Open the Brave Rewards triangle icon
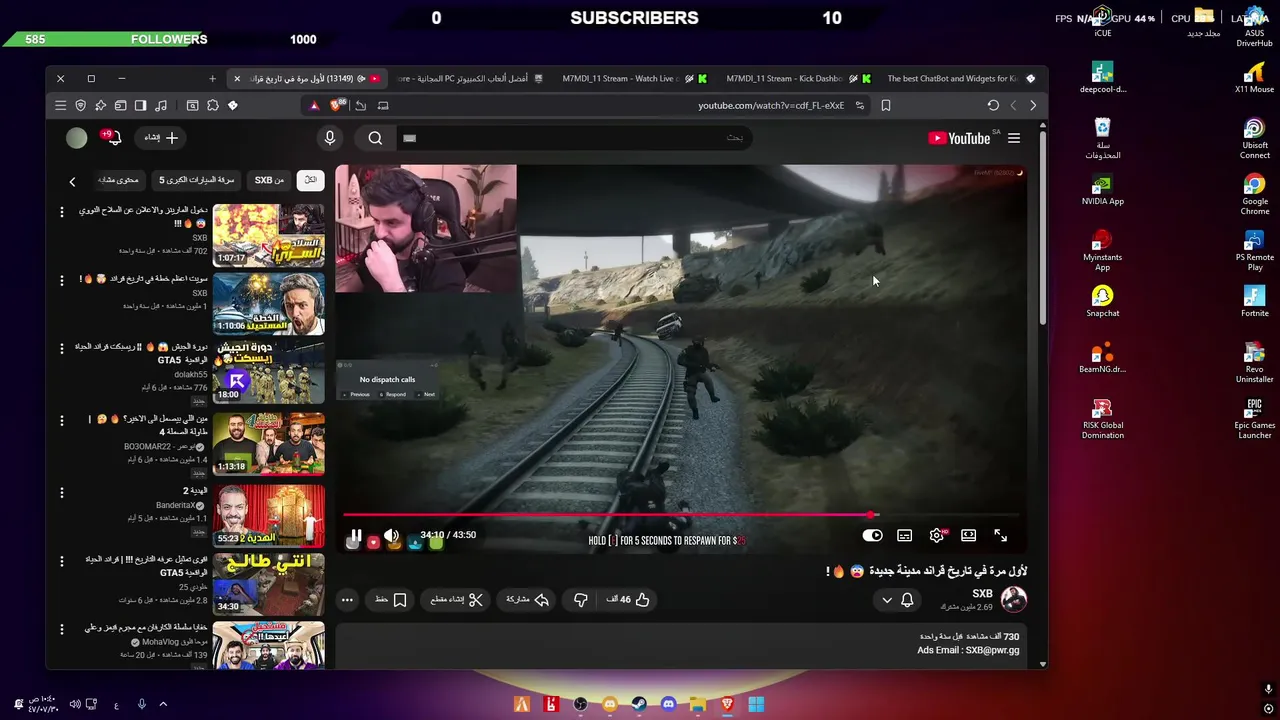This screenshot has width=1280, height=720. [x=314, y=105]
